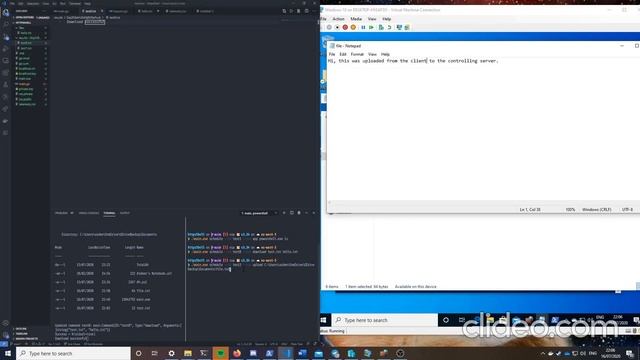Click the host taskbar search box
The image size is (640, 360).
click(73, 353)
